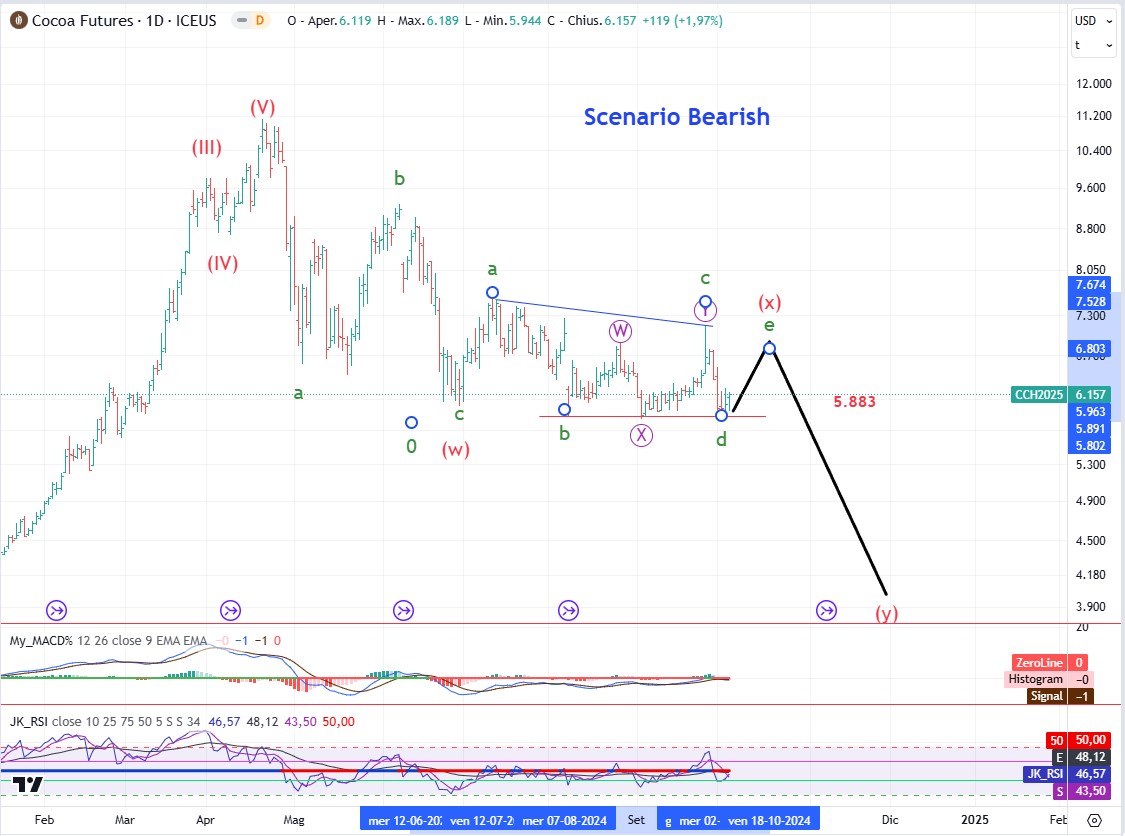Click the 7.674 blue price axis label

click(x=1090, y=285)
